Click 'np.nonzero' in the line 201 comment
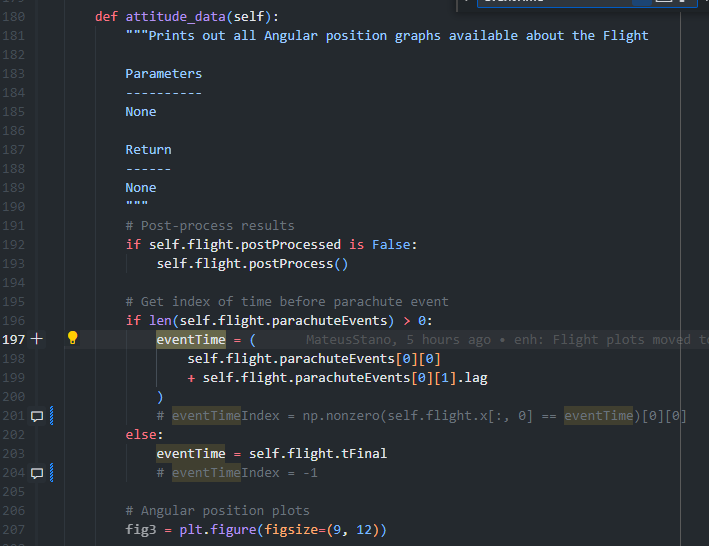Viewport: 709px width, 546px height. (341, 415)
